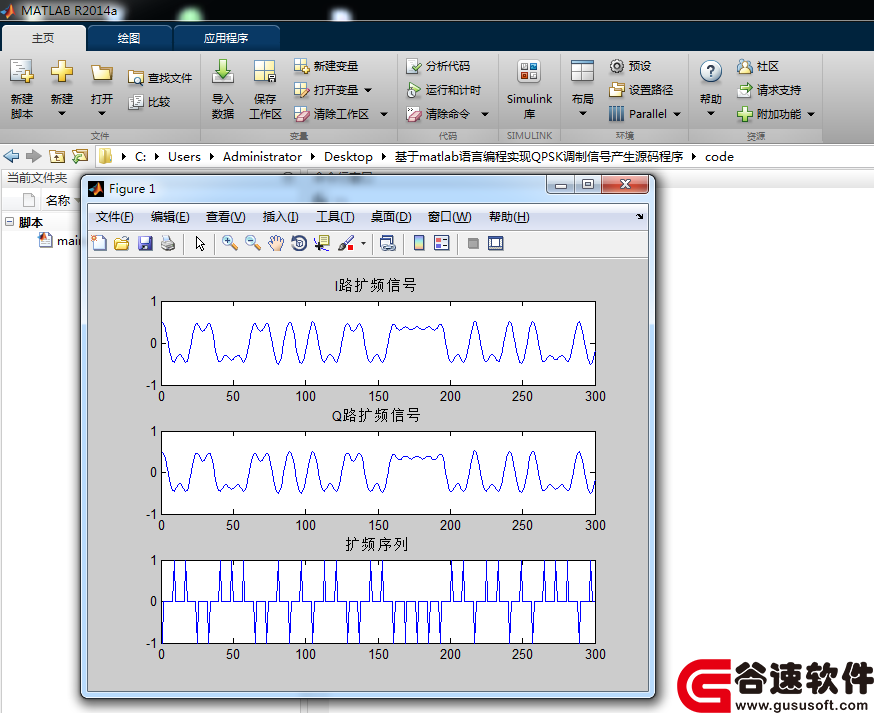Open the Help (帮助) menu in Figure 1
This screenshot has width=874, height=713.
509,217
